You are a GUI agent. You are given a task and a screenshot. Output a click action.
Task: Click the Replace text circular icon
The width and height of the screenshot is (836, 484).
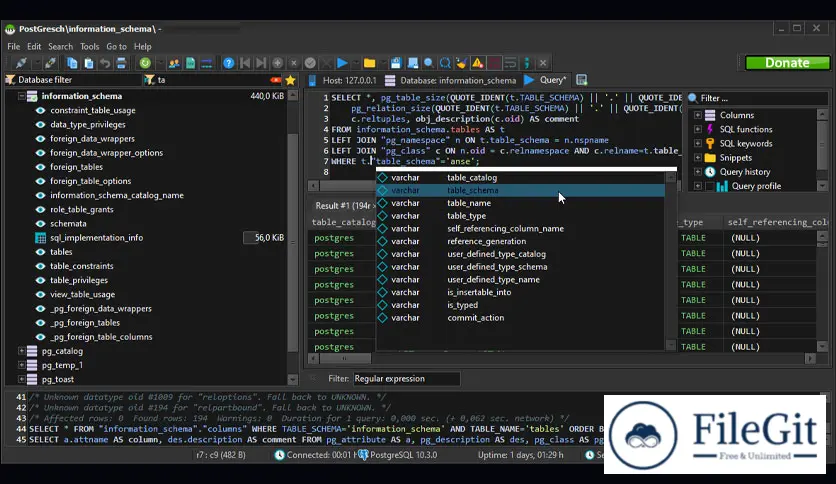(445, 63)
